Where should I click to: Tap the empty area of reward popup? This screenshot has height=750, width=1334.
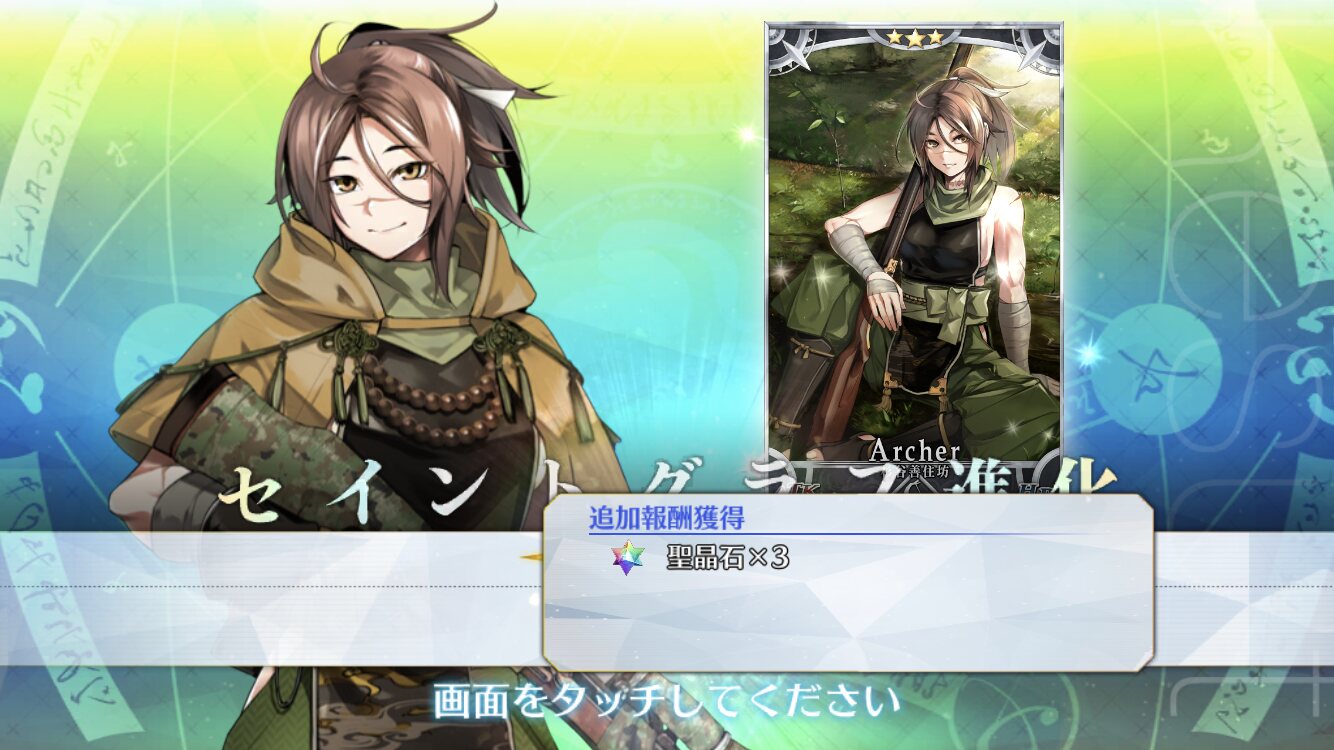coord(848,620)
